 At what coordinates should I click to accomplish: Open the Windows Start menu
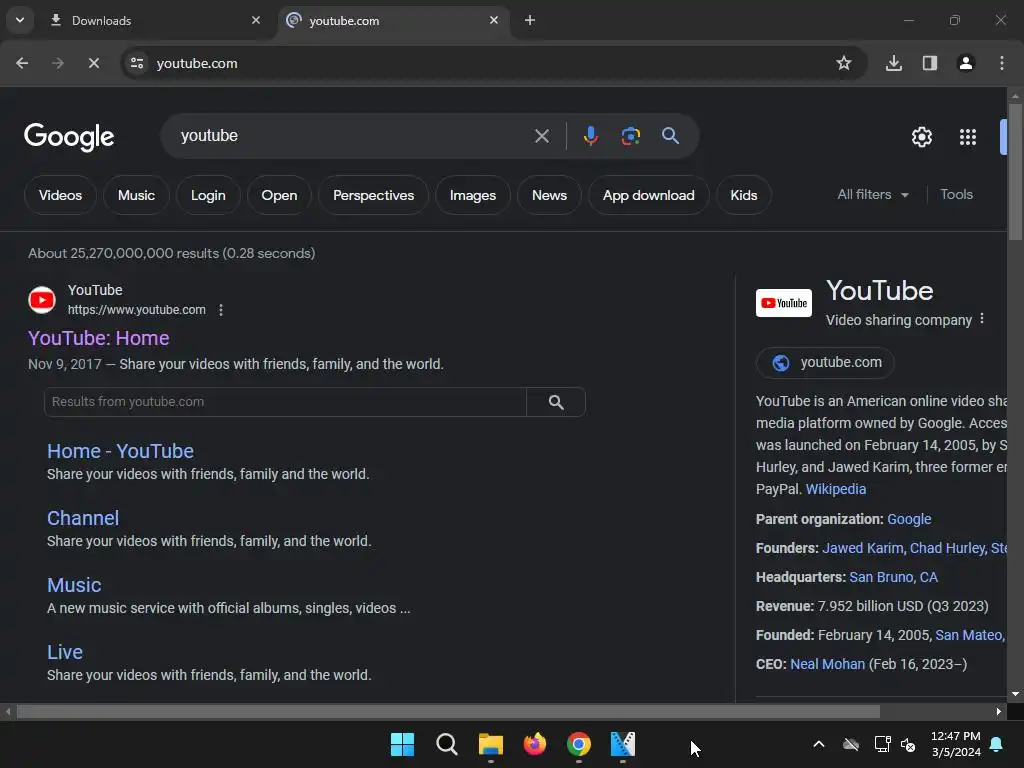[x=402, y=744]
